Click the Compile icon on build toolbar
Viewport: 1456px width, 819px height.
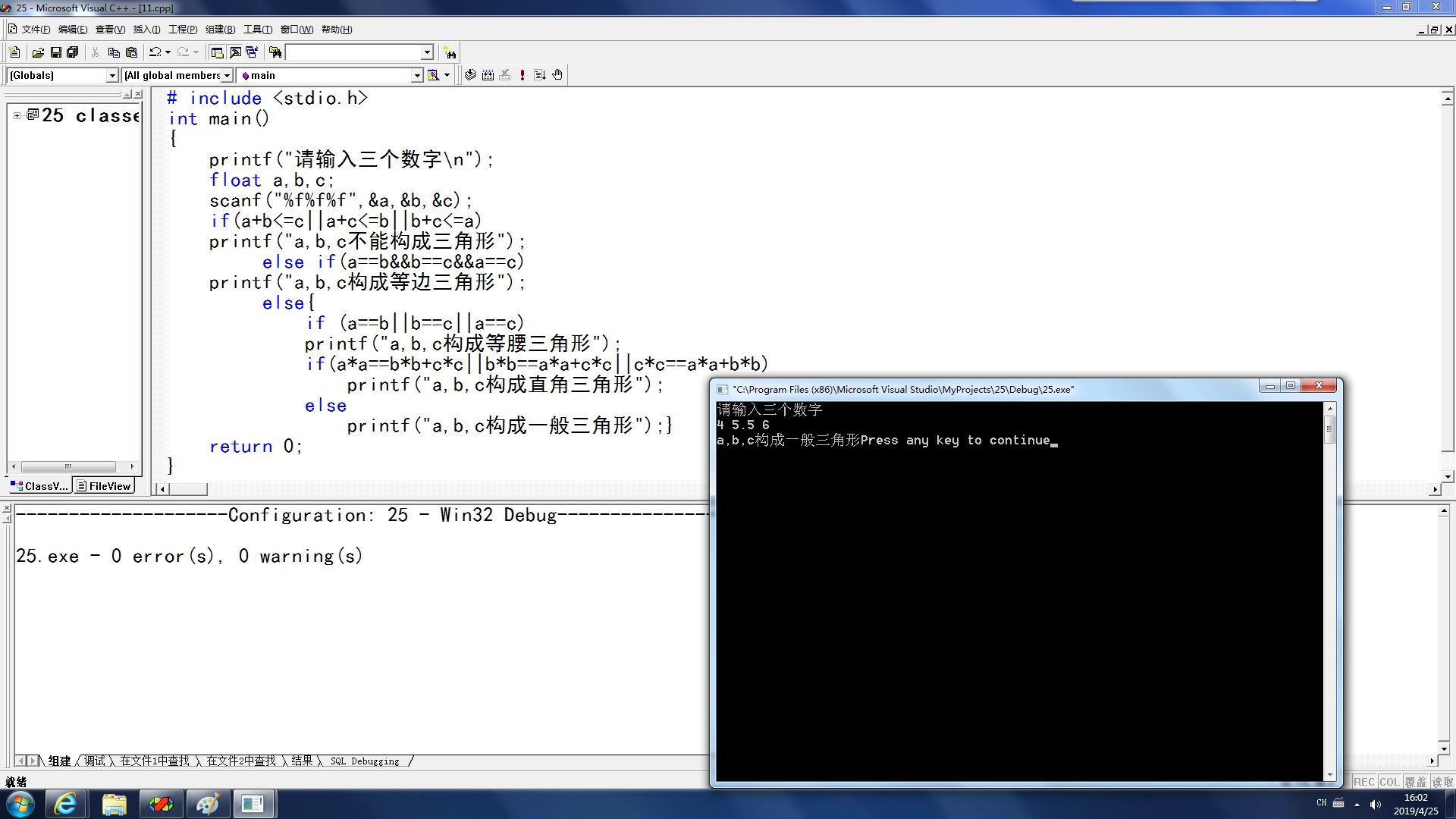pos(470,75)
